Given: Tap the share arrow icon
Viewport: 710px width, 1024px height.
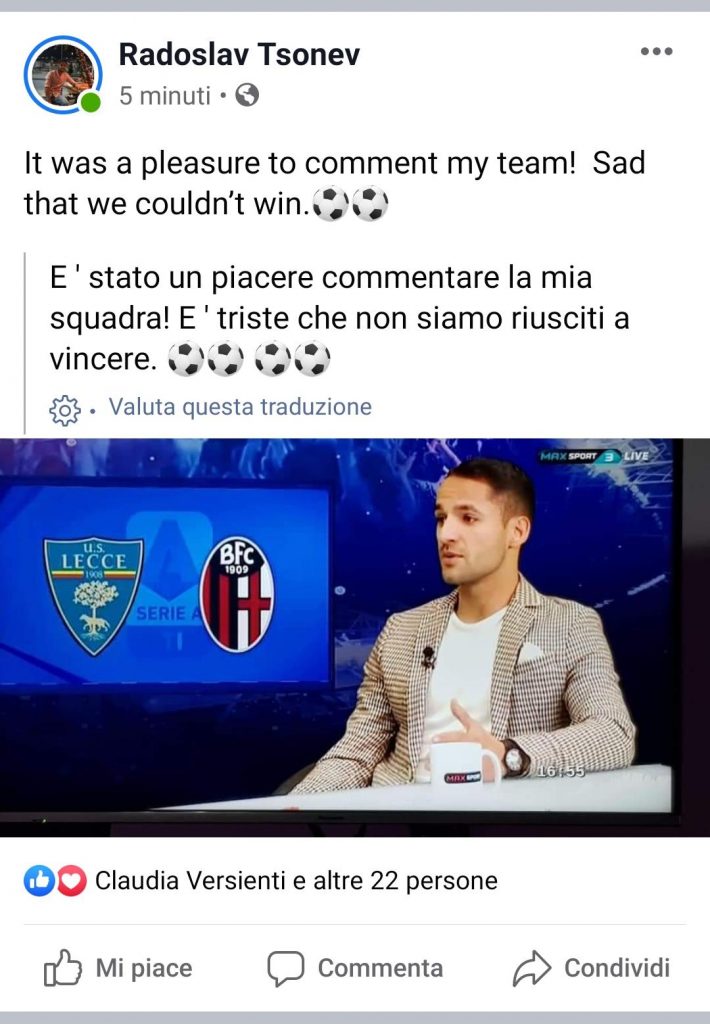Looking at the screenshot, I should pyautogui.click(x=532, y=968).
